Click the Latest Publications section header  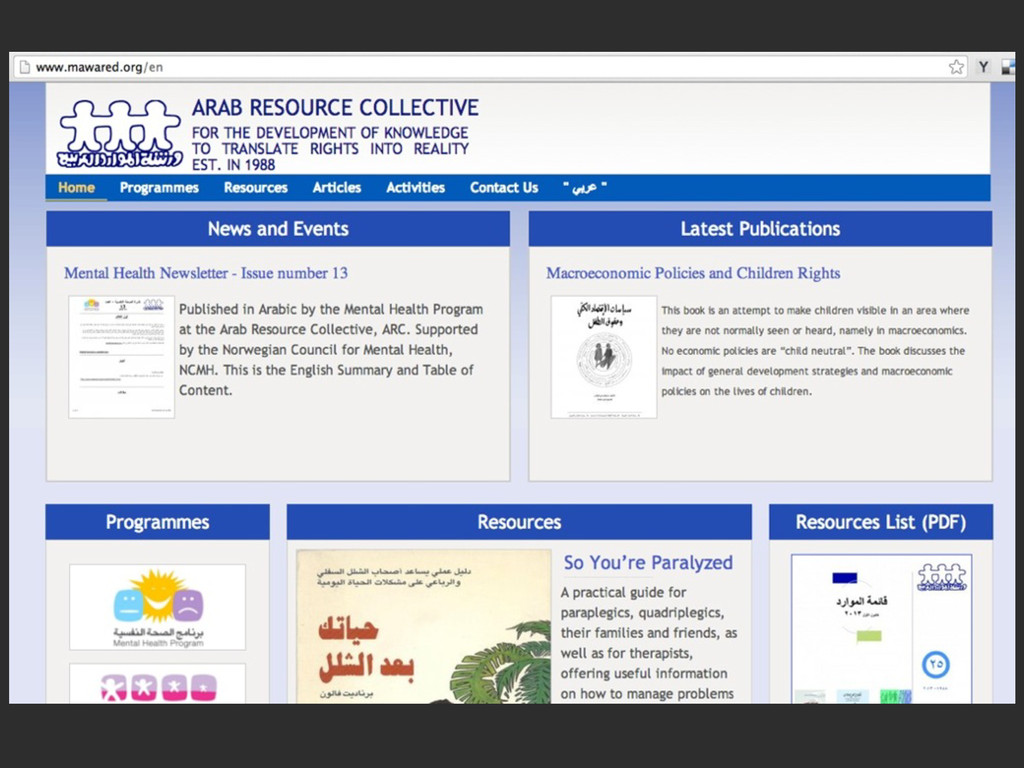(760, 229)
